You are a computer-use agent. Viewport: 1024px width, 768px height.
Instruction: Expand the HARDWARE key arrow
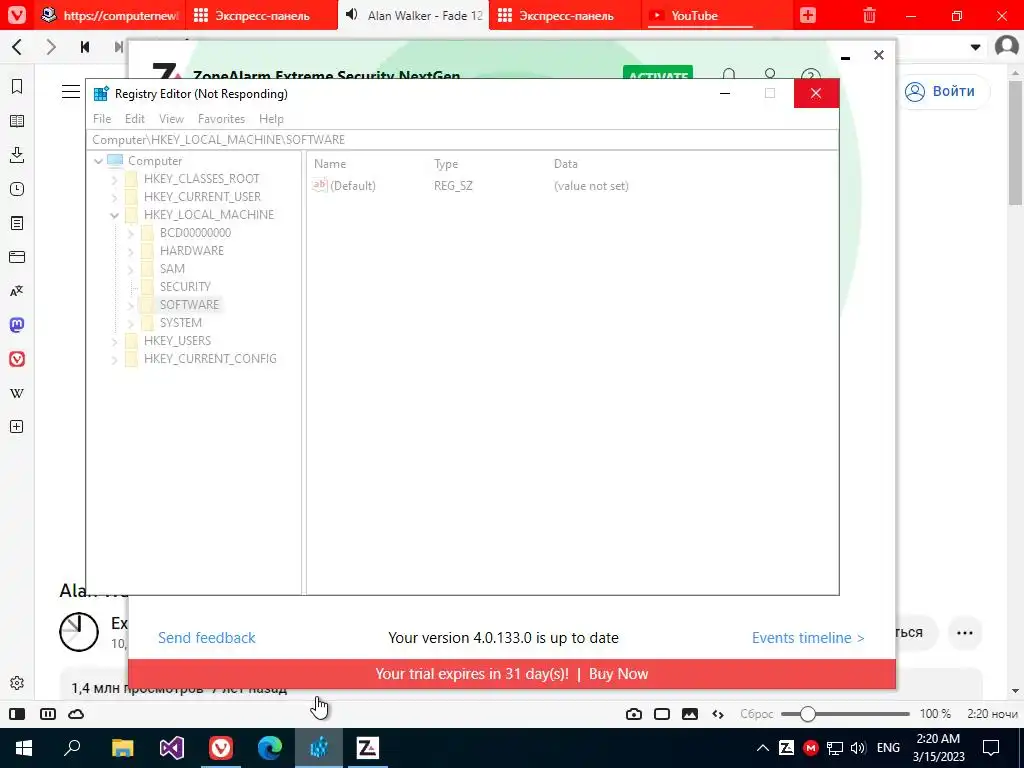pyautogui.click(x=131, y=251)
